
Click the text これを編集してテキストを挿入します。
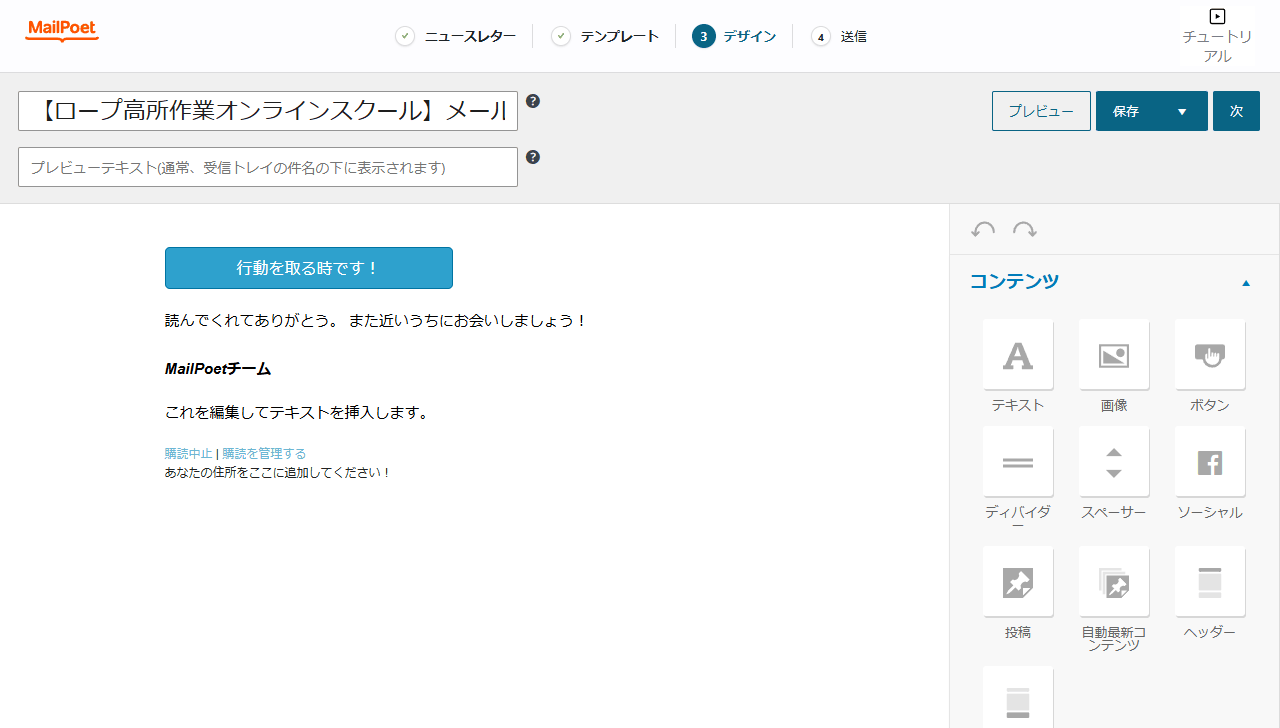point(297,412)
